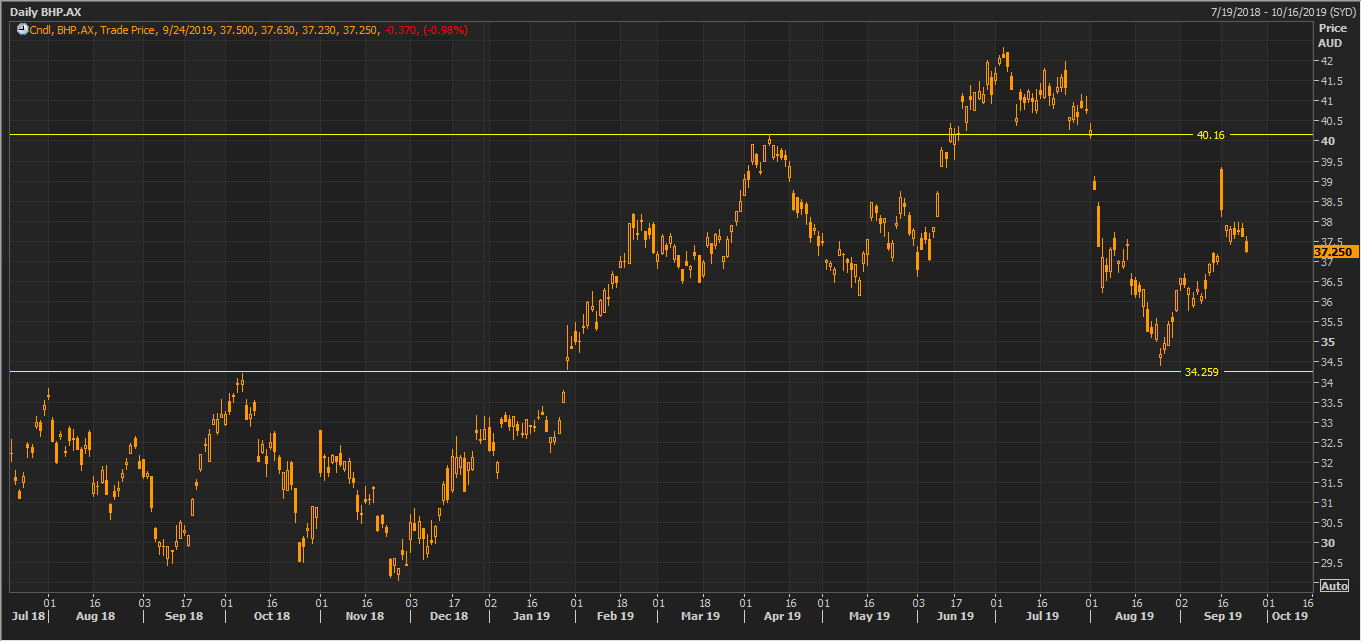Viewport: 1362px width, 642px height.
Task: Click 'Cndl' in the chart legend
Action: click(x=41, y=30)
